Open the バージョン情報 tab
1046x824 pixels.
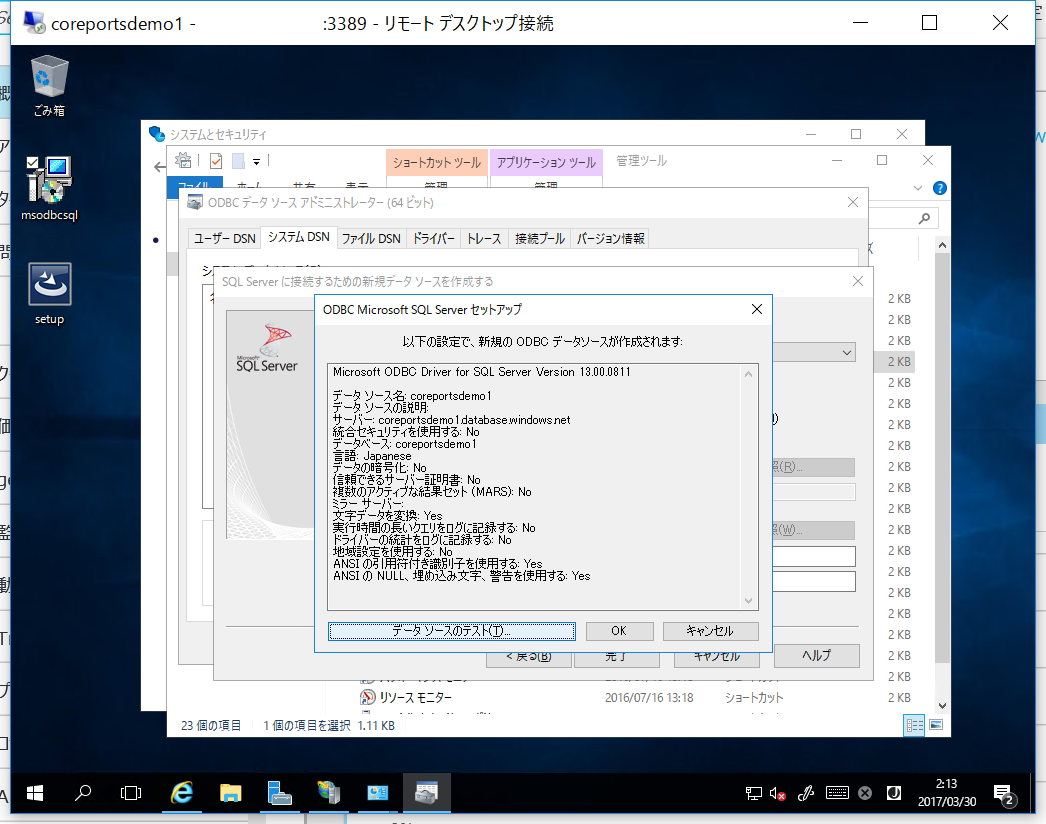(610, 238)
